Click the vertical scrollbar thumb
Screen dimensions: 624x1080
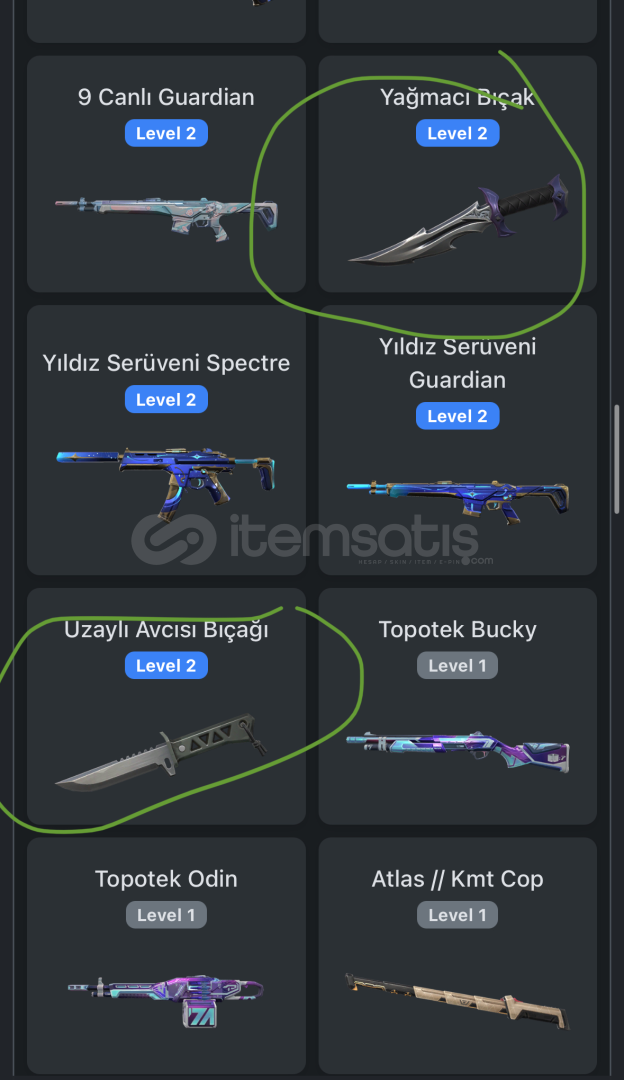coord(617,460)
